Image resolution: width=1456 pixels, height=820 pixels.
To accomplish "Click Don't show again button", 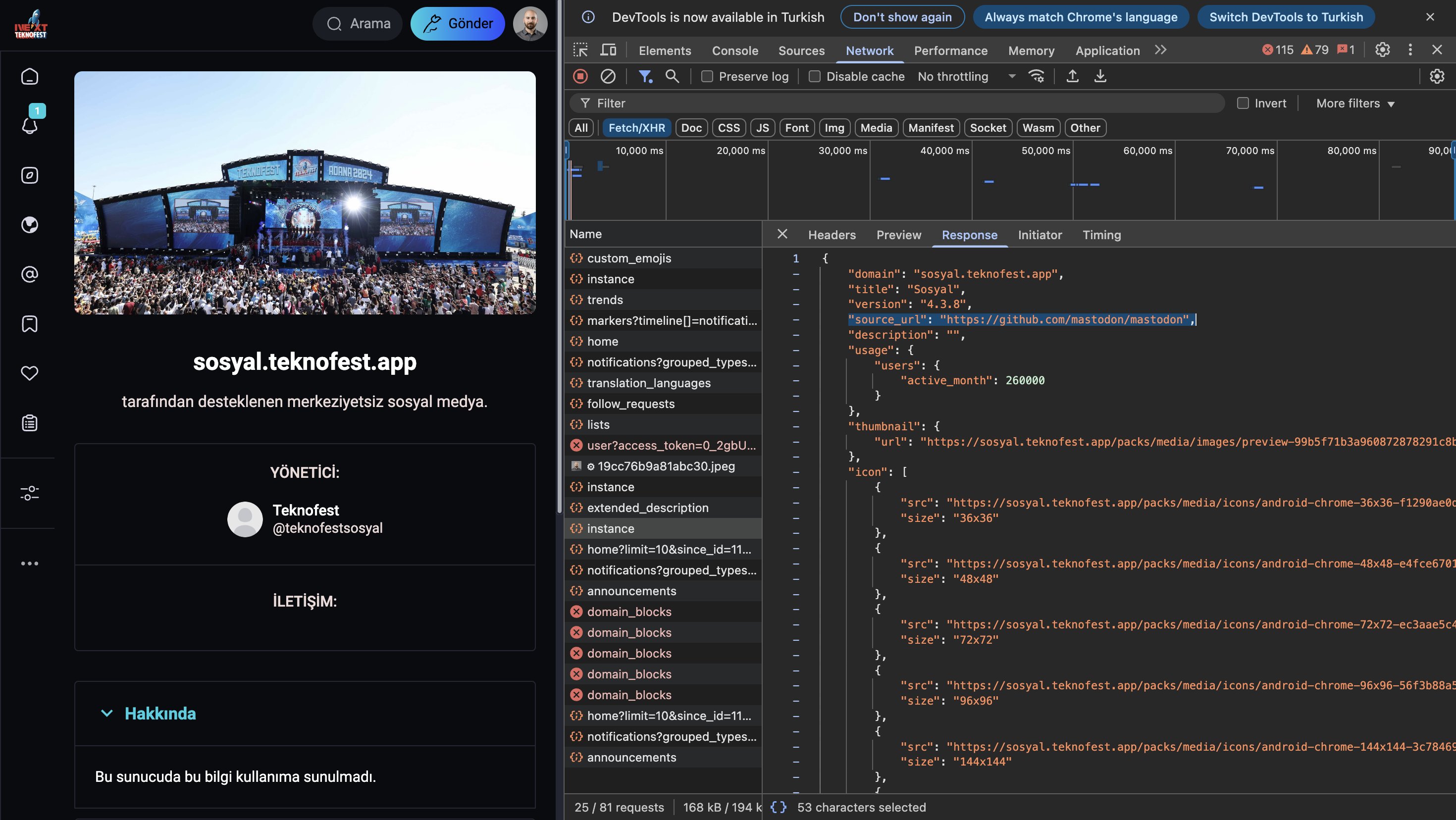I will (902, 17).
